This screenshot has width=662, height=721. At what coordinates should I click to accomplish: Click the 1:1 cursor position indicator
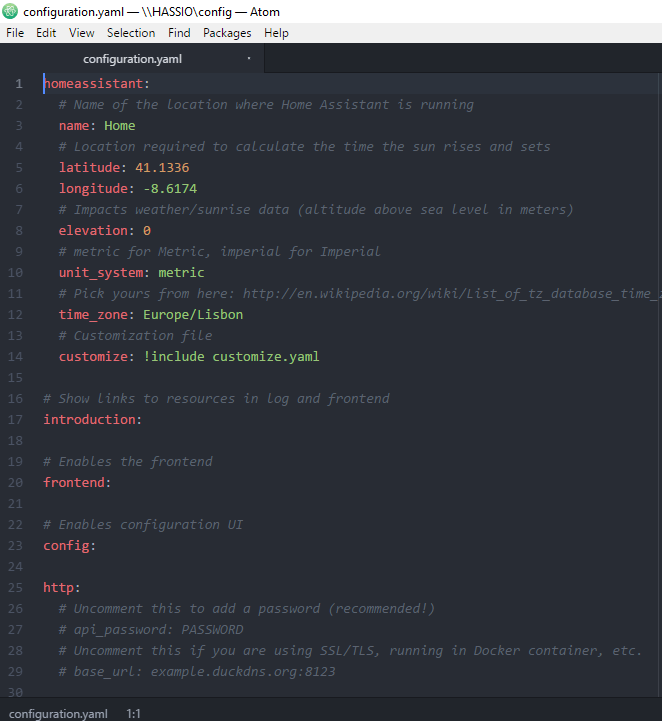(133, 713)
